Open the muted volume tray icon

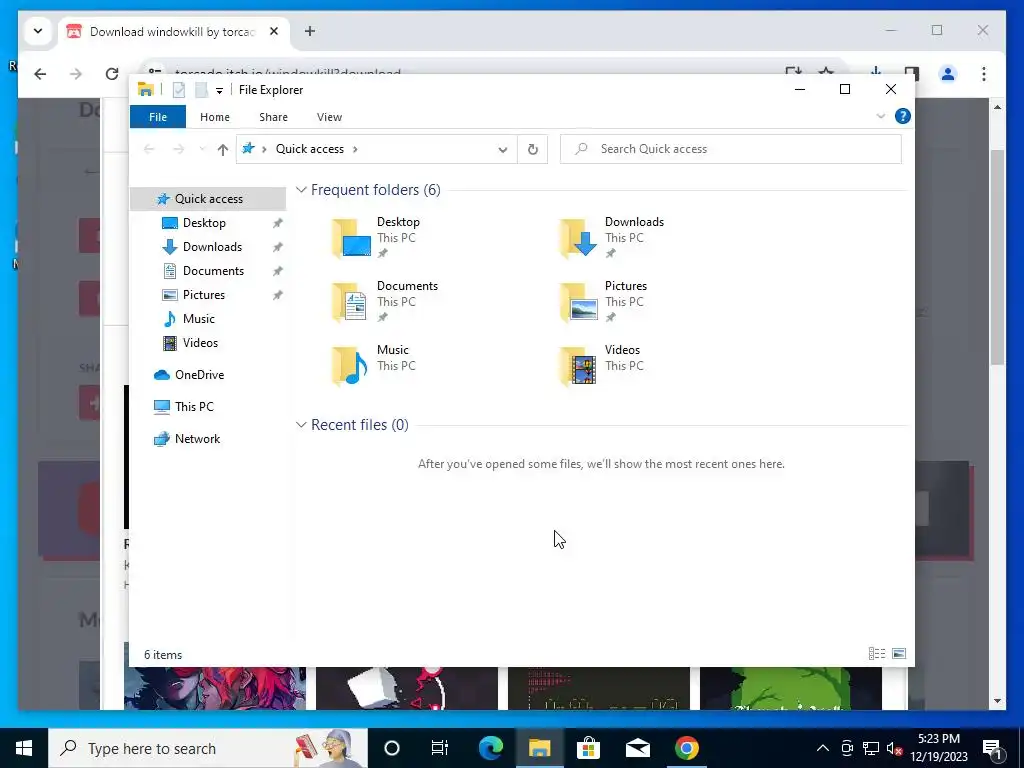[894, 748]
